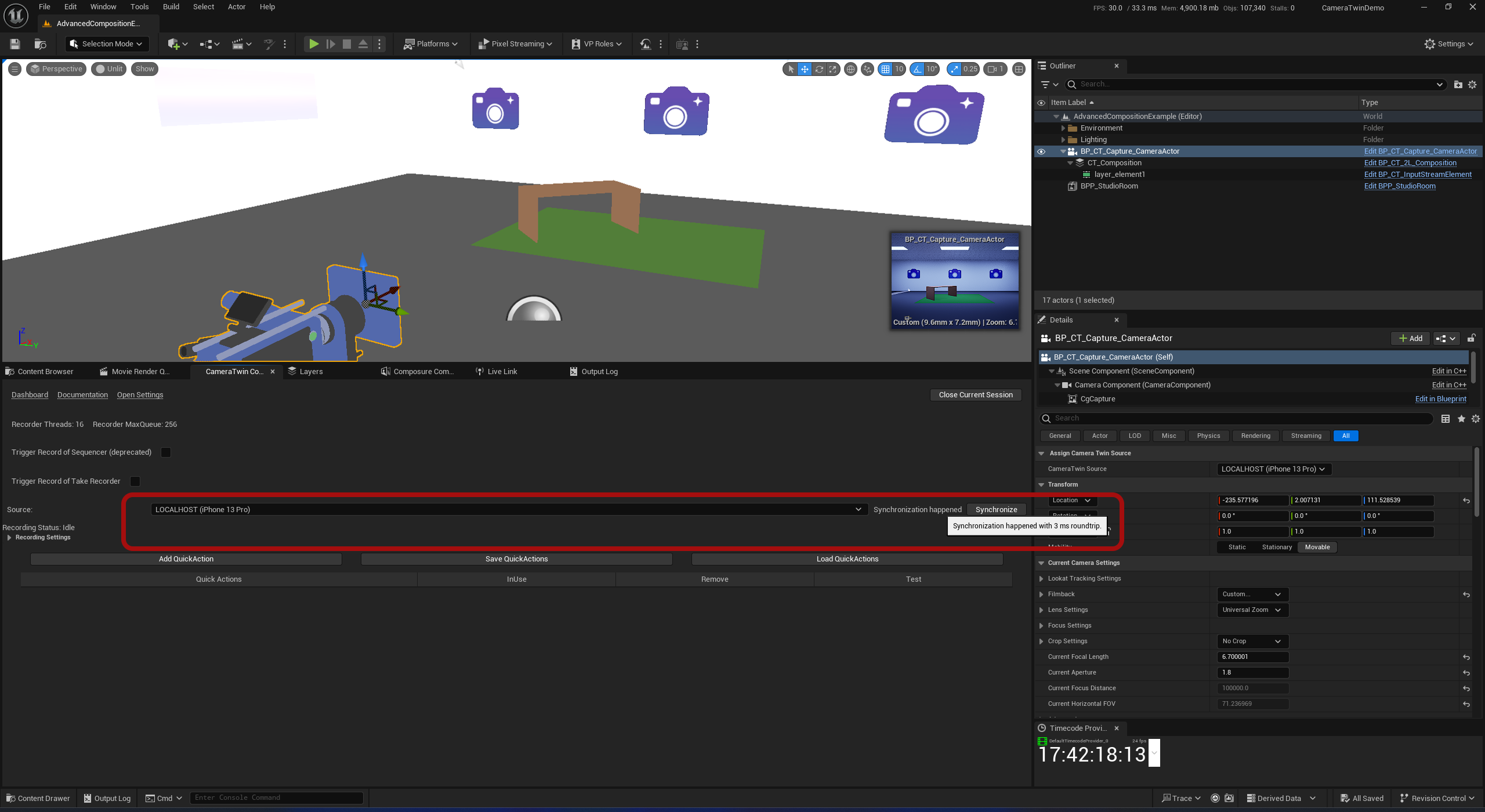Hide BP_CT_Capture_CameraActor with the eye icon
Image resolution: width=1485 pixels, height=812 pixels.
(x=1041, y=151)
